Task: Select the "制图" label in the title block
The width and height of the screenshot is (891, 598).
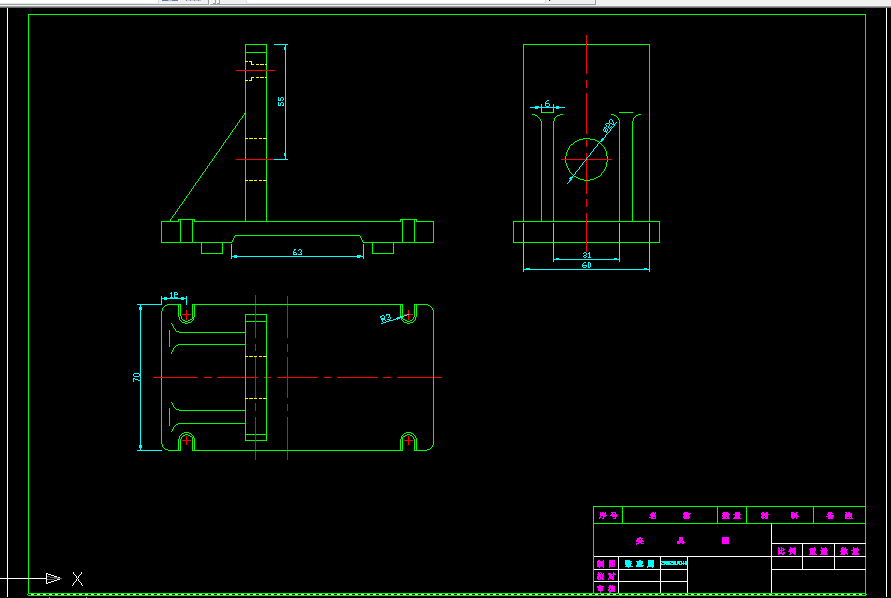Action: pos(606,563)
